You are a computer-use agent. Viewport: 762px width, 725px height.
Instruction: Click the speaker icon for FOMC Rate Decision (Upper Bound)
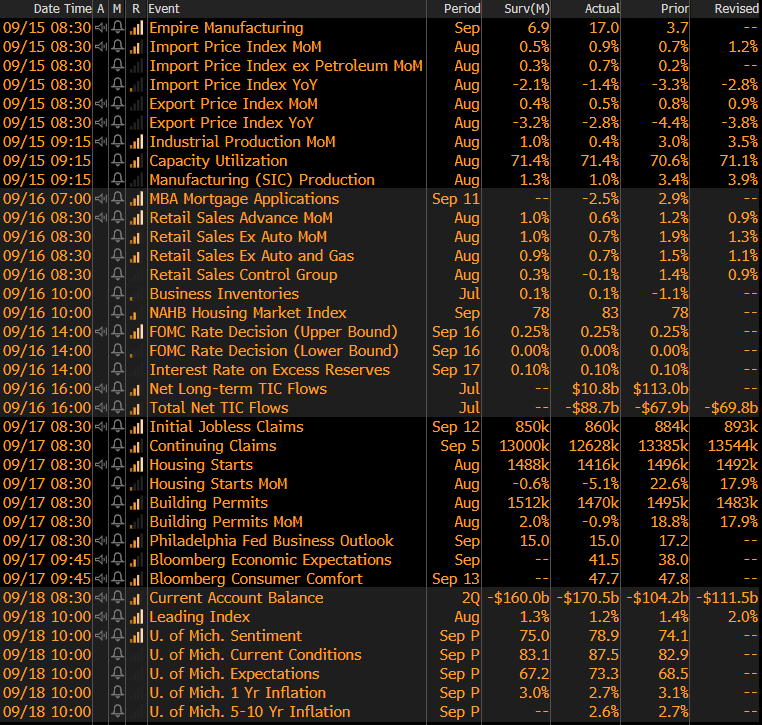pyautogui.click(x=101, y=331)
